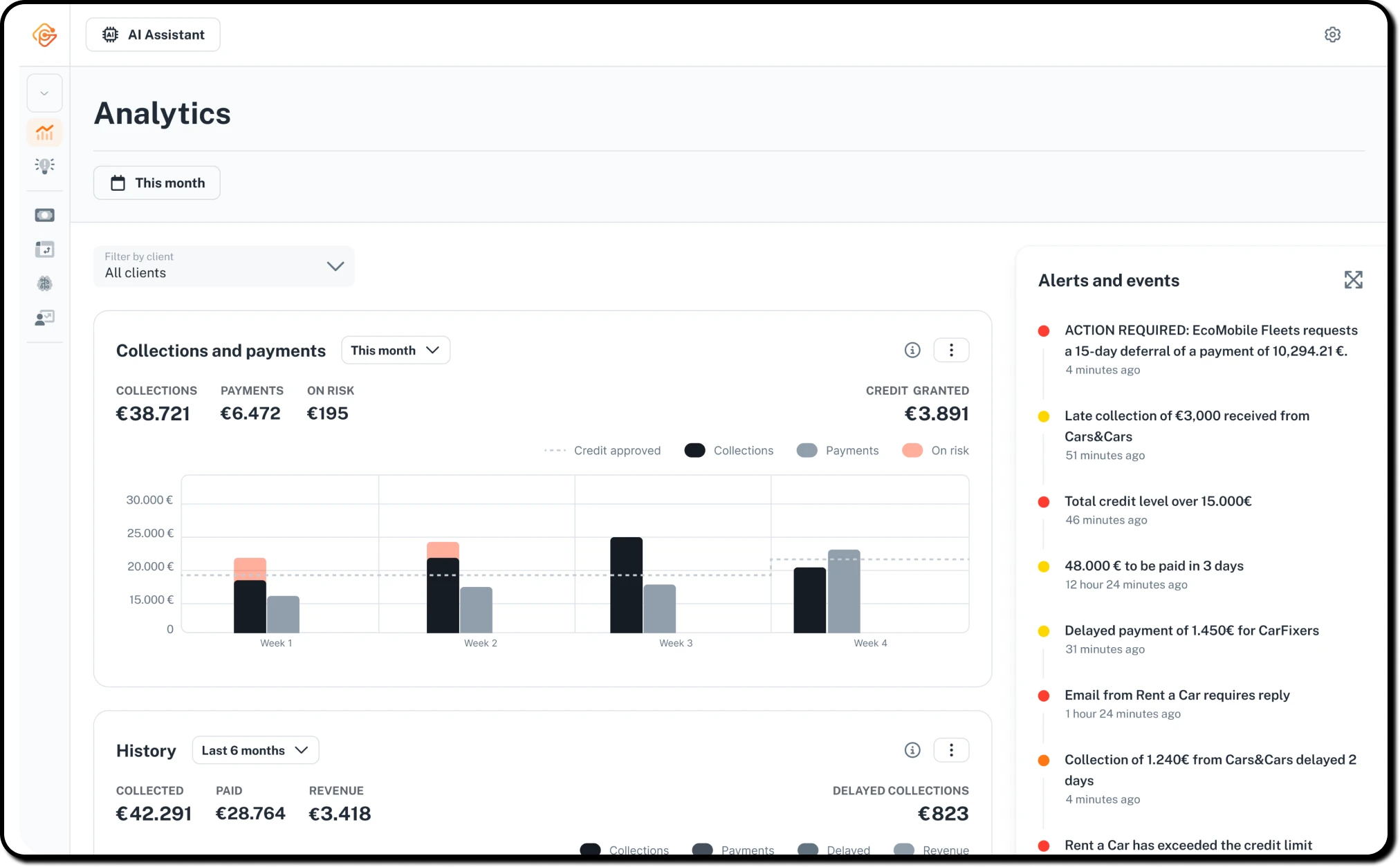Click the '51 minutes ago' timestamp

tap(1105, 456)
